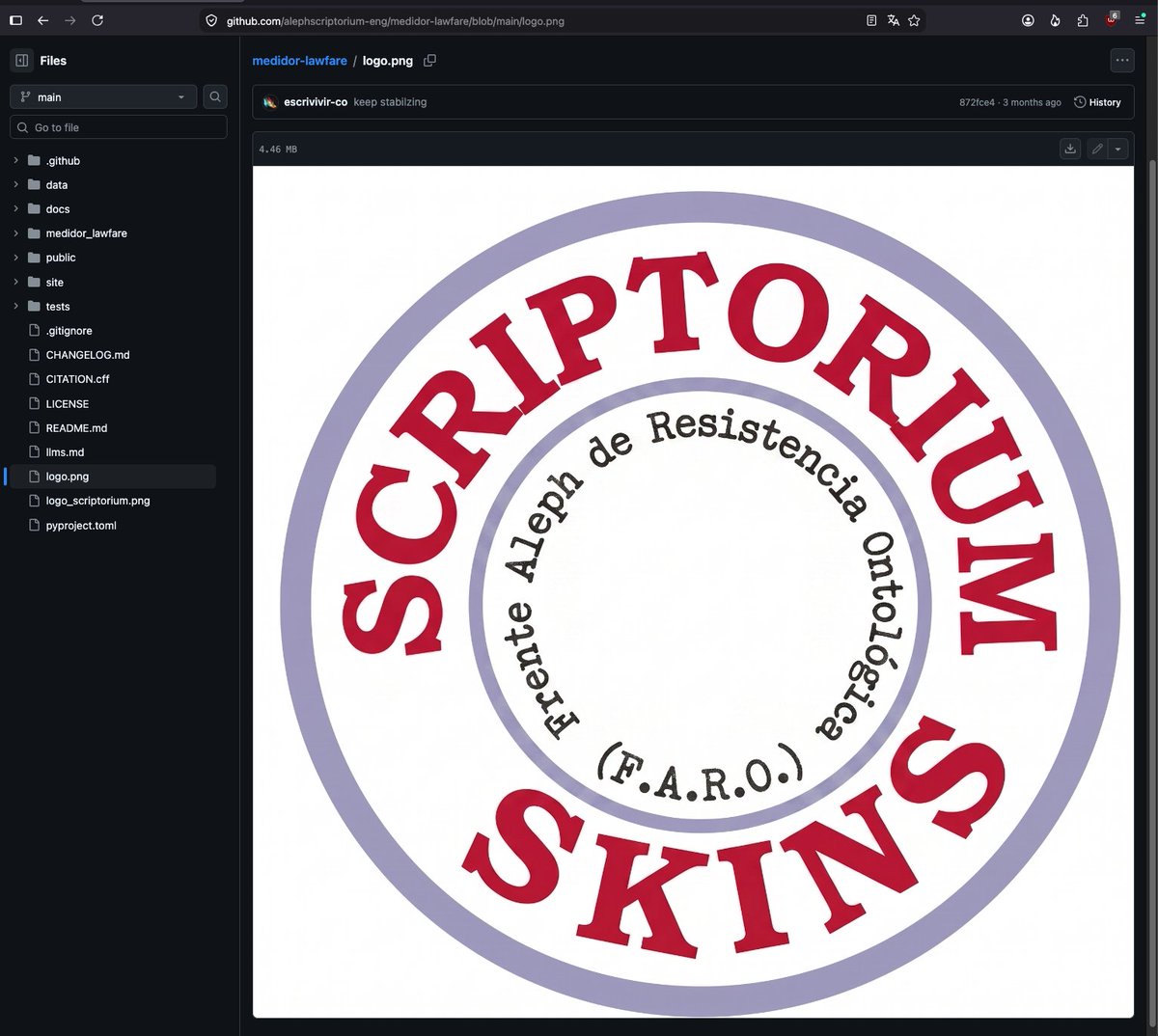Go to medidor-lawfare repository link

pyautogui.click(x=299, y=61)
